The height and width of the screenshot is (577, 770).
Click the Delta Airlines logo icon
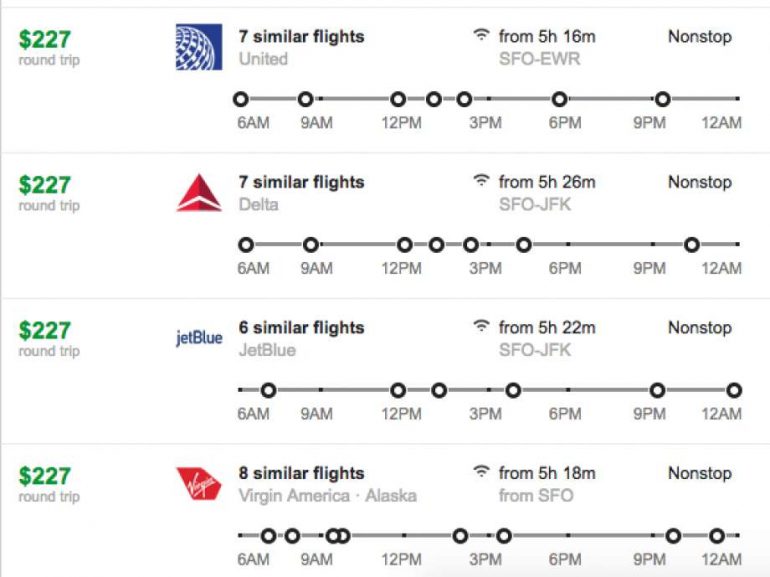(x=199, y=192)
